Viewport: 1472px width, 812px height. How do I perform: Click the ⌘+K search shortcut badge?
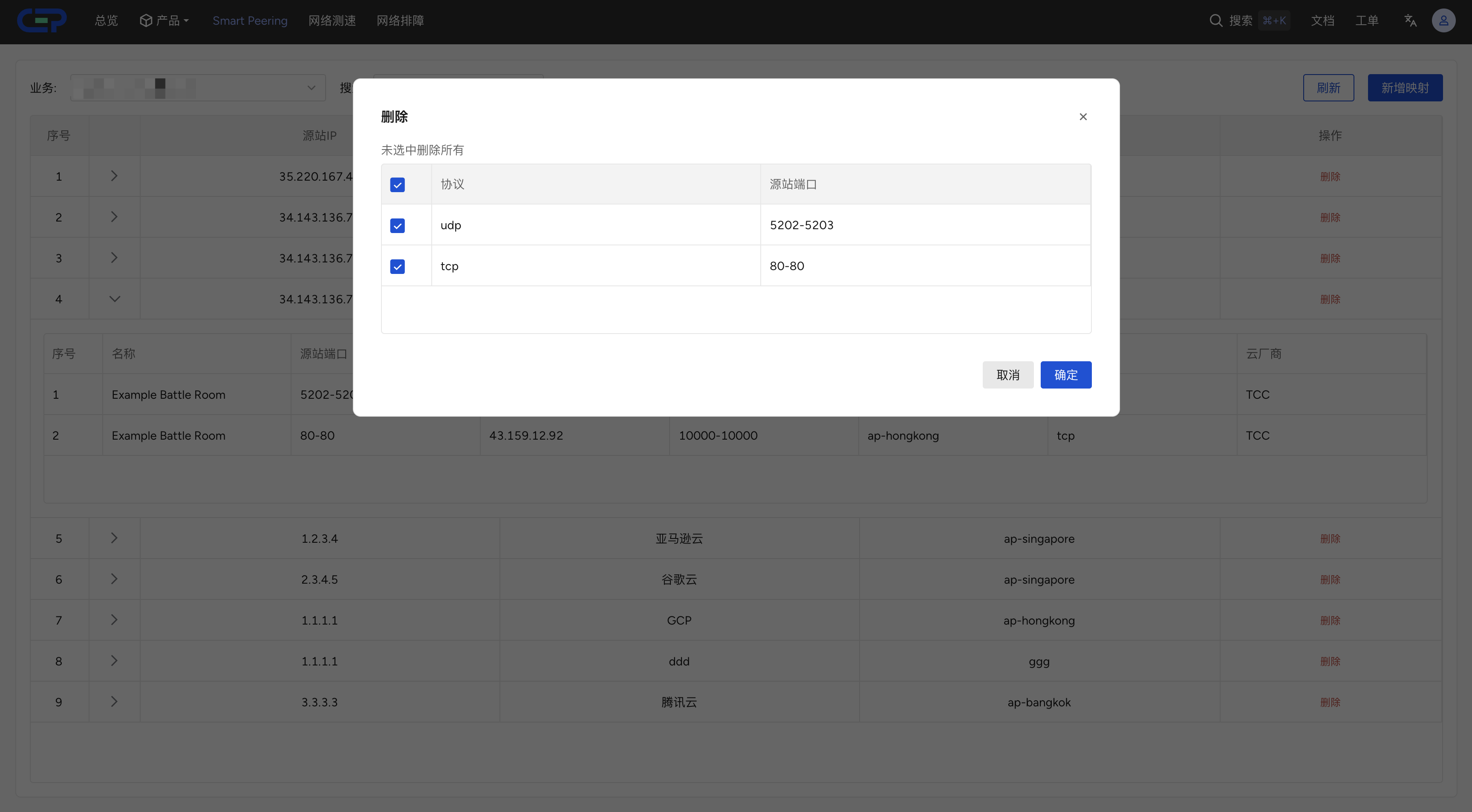pyautogui.click(x=1274, y=20)
